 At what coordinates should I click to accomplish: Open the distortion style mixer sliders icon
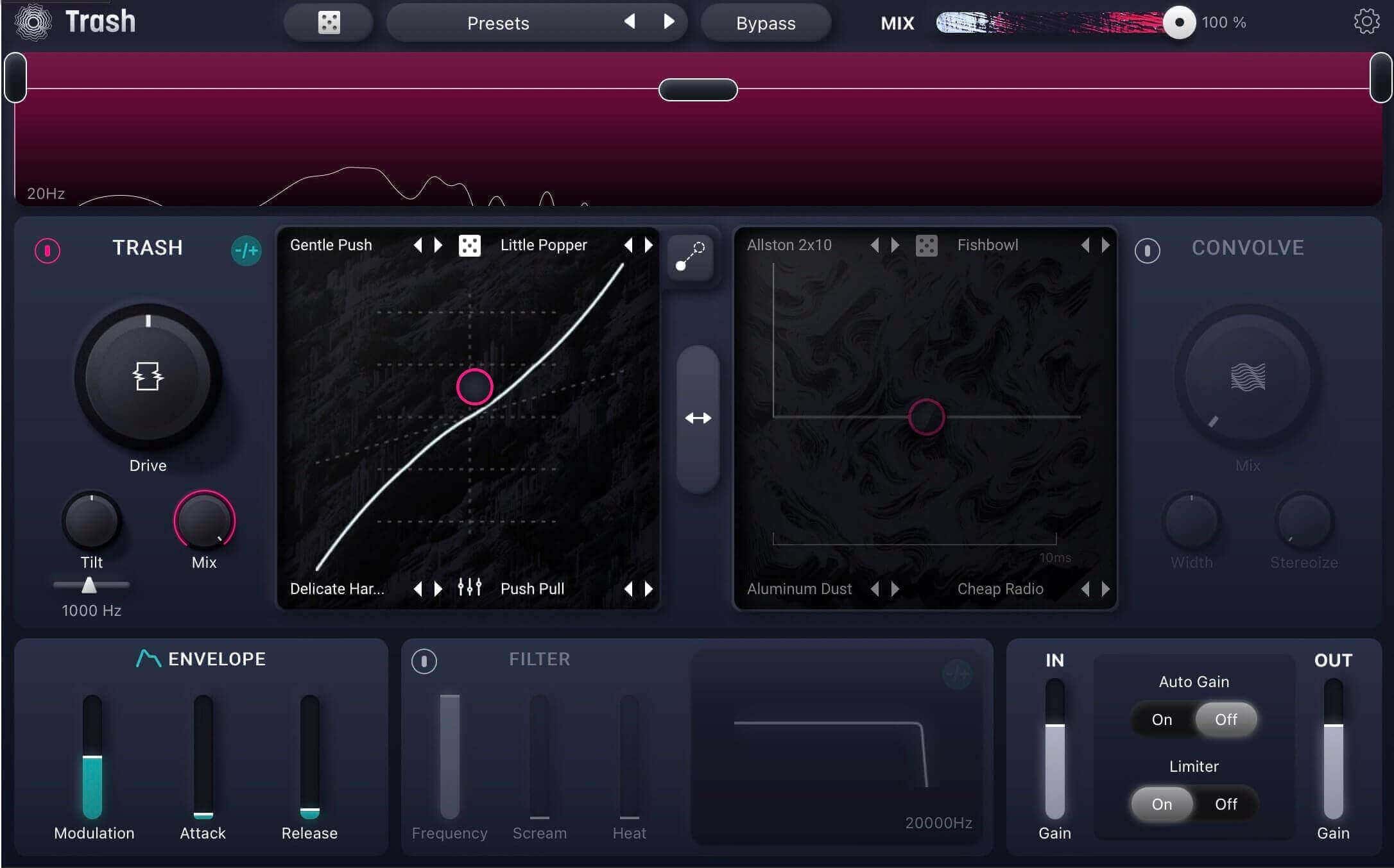pos(469,587)
